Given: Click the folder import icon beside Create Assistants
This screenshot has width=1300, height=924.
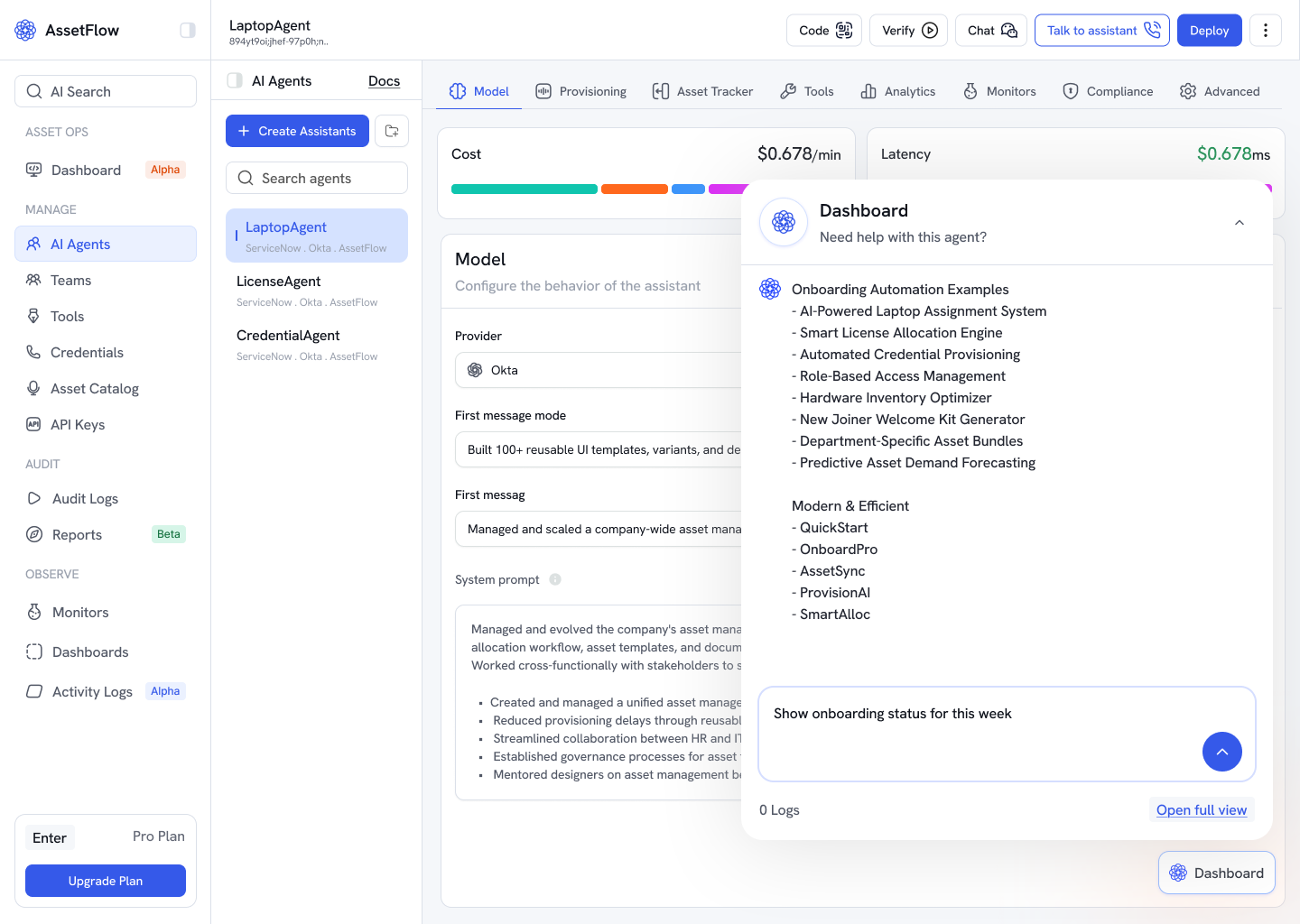Looking at the screenshot, I should click(392, 131).
